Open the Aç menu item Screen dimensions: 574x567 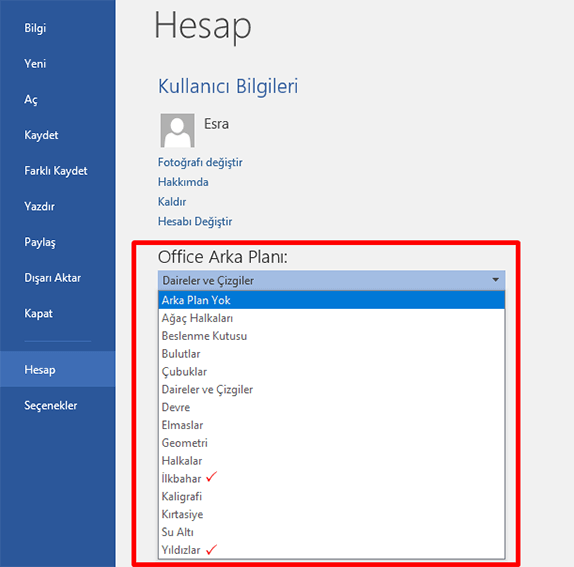click(x=31, y=100)
